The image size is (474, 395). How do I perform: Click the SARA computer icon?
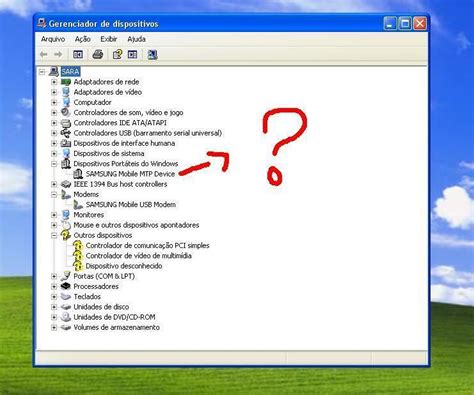[54, 71]
